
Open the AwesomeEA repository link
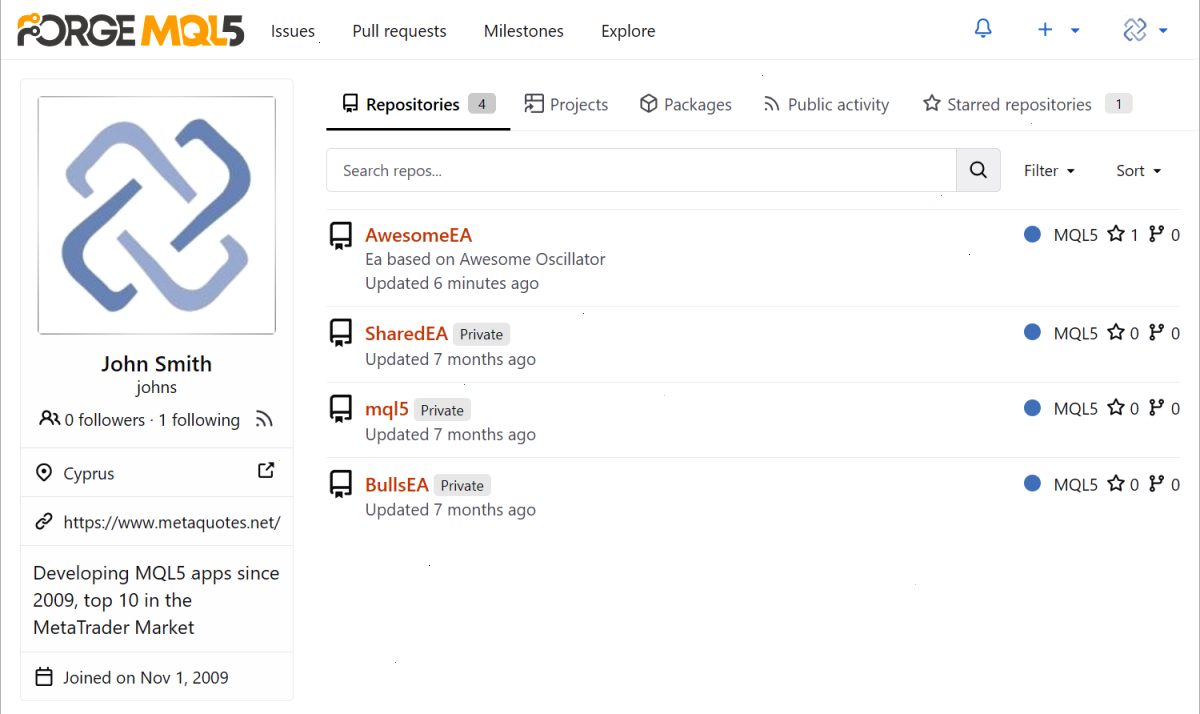pyautogui.click(x=418, y=235)
